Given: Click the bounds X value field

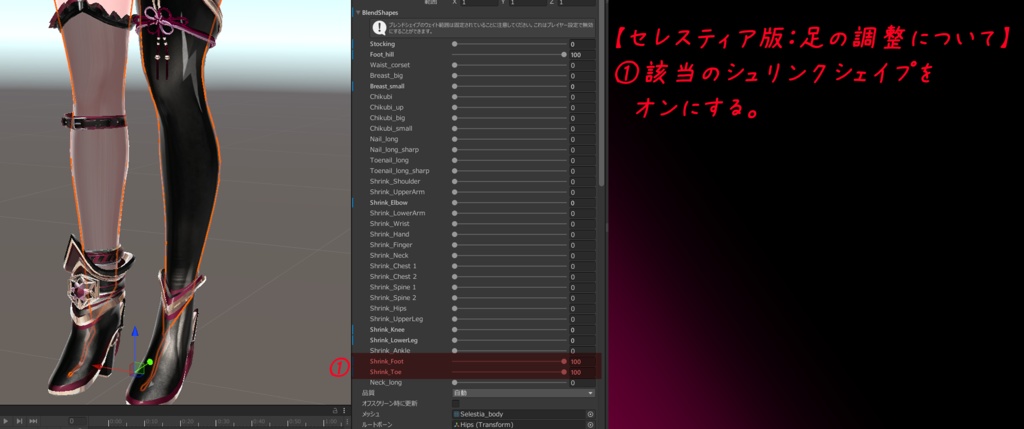Looking at the screenshot, I should click(x=481, y=3).
